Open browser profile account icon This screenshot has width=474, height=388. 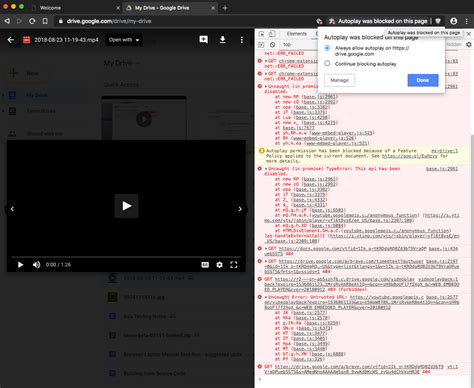coord(453,21)
